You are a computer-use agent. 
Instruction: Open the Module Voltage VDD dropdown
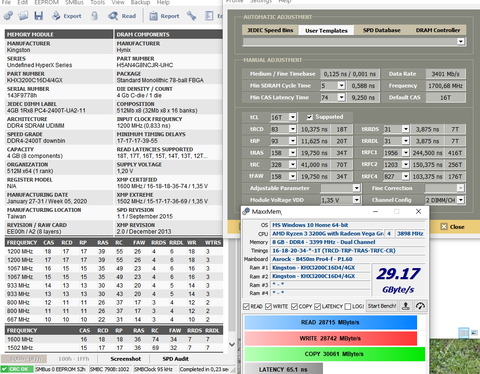pyautogui.click(x=356, y=200)
